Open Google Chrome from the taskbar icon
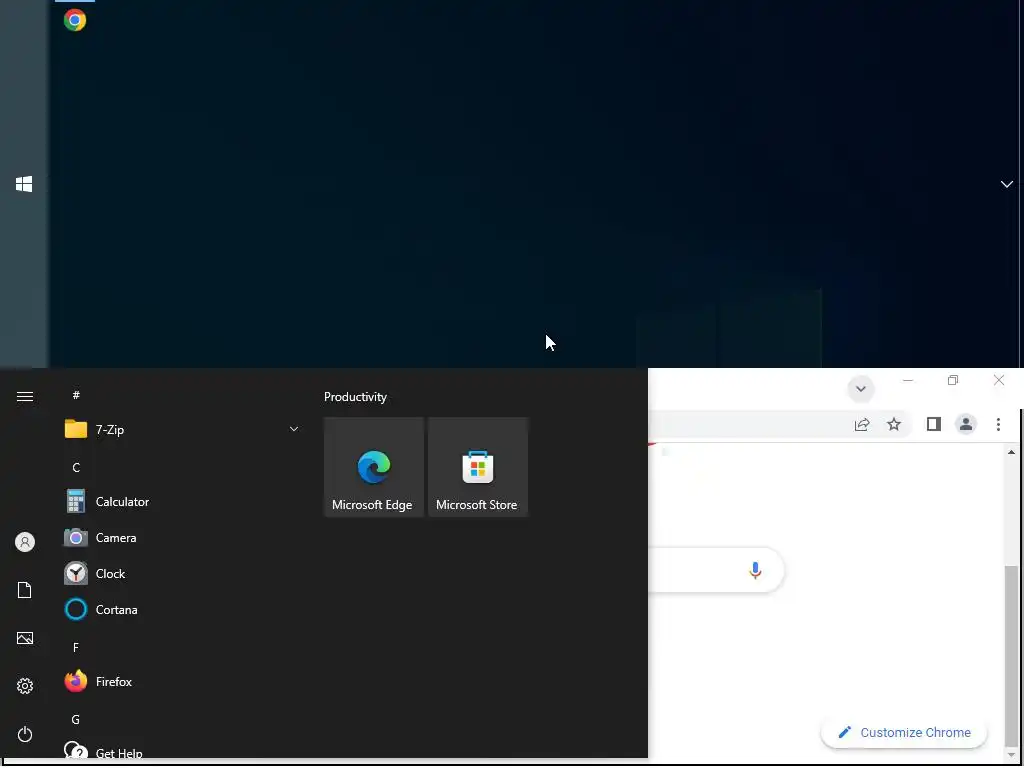The height and width of the screenshot is (768, 1024). [74, 20]
